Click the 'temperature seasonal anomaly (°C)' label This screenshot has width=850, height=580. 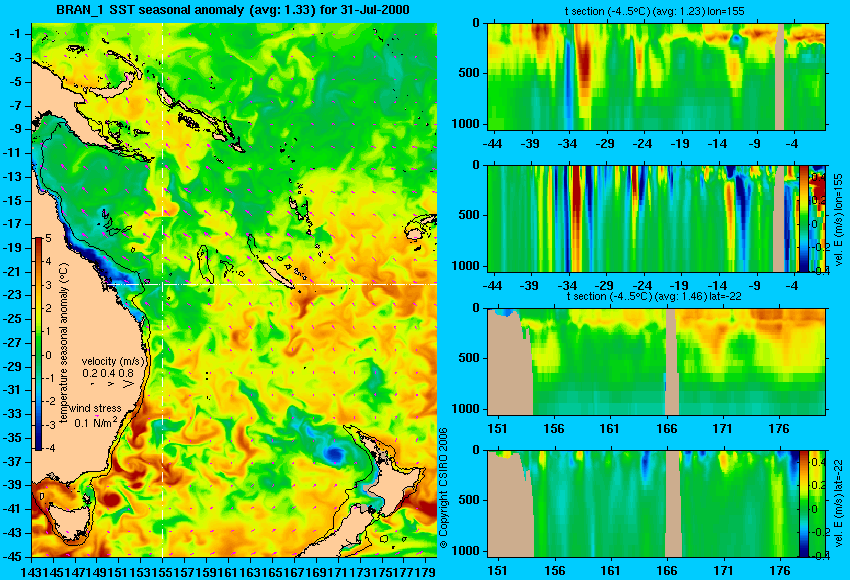(64, 343)
